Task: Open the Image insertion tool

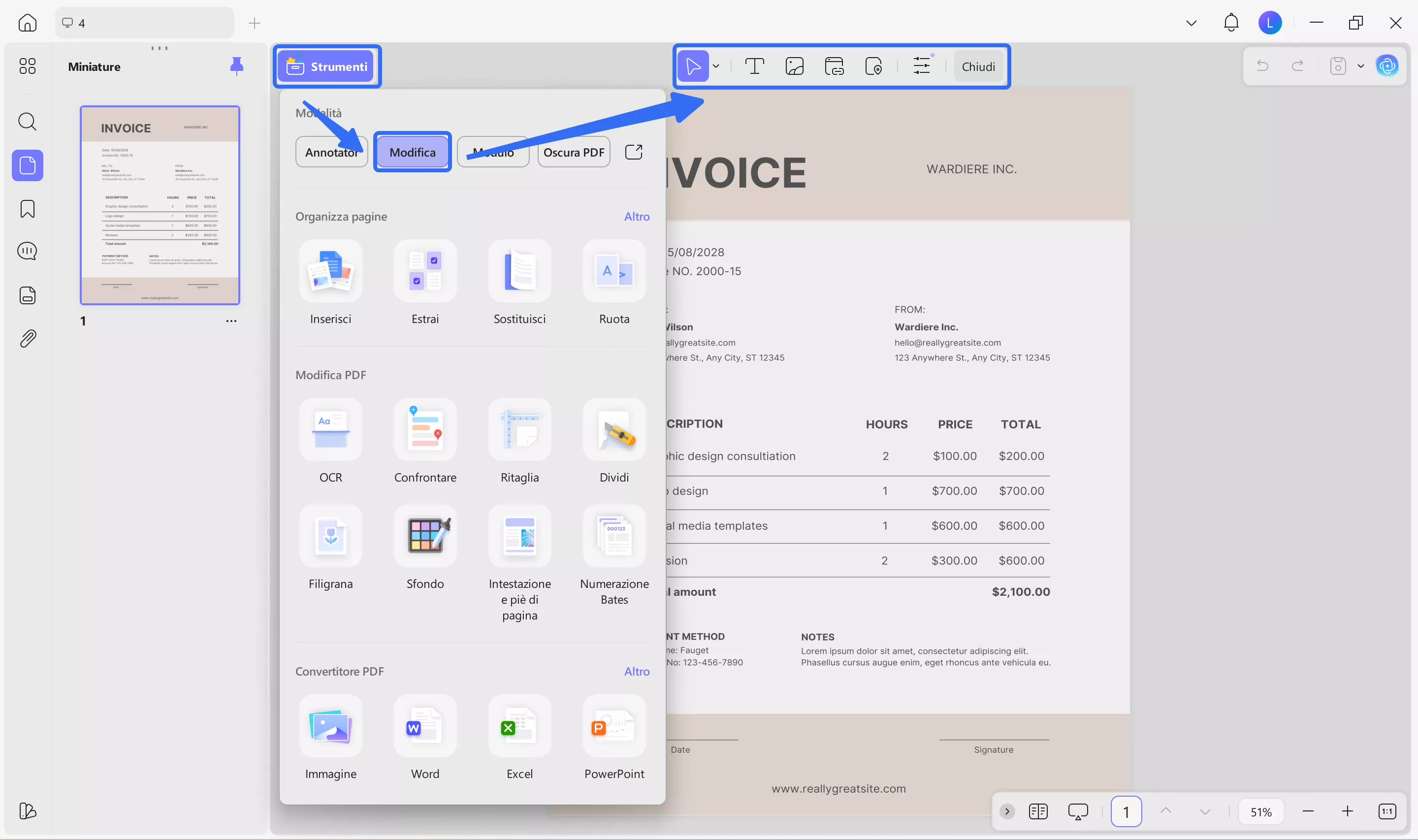Action: coord(795,65)
